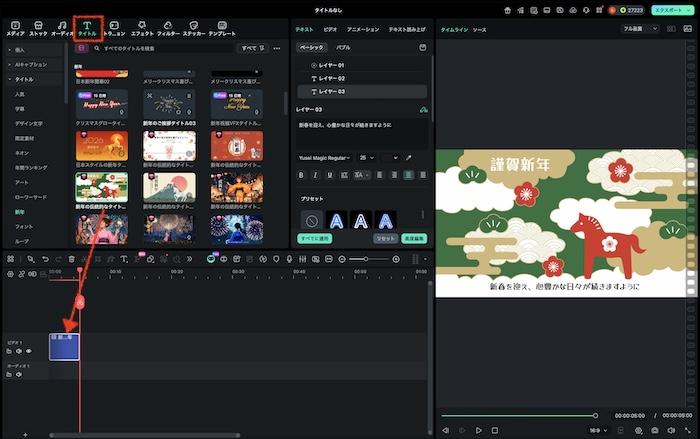Mute the ビデオ 1 track
The width and height of the screenshot is (700, 439).
19,351
